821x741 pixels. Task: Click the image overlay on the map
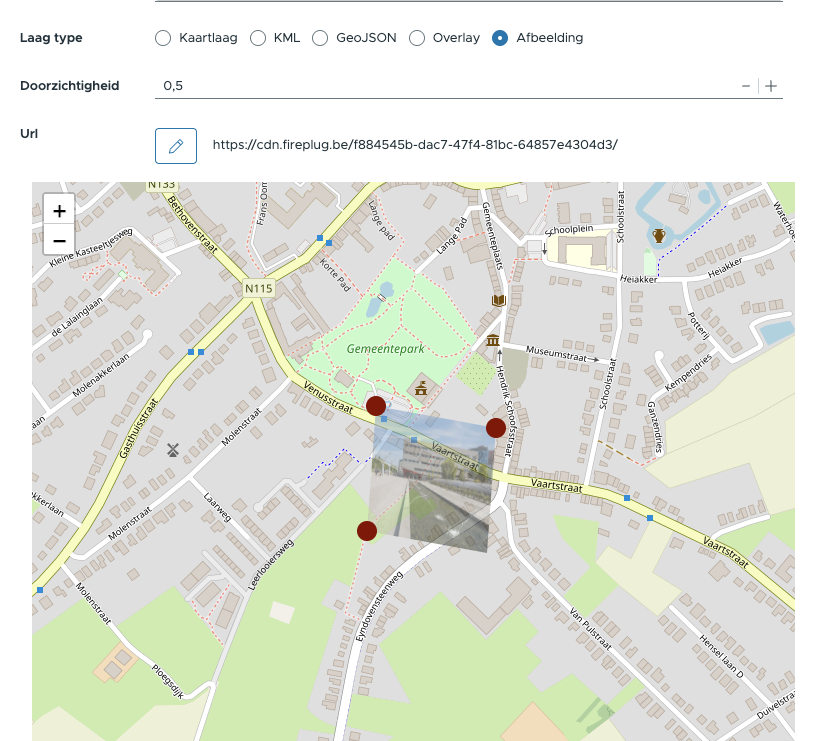(433, 480)
